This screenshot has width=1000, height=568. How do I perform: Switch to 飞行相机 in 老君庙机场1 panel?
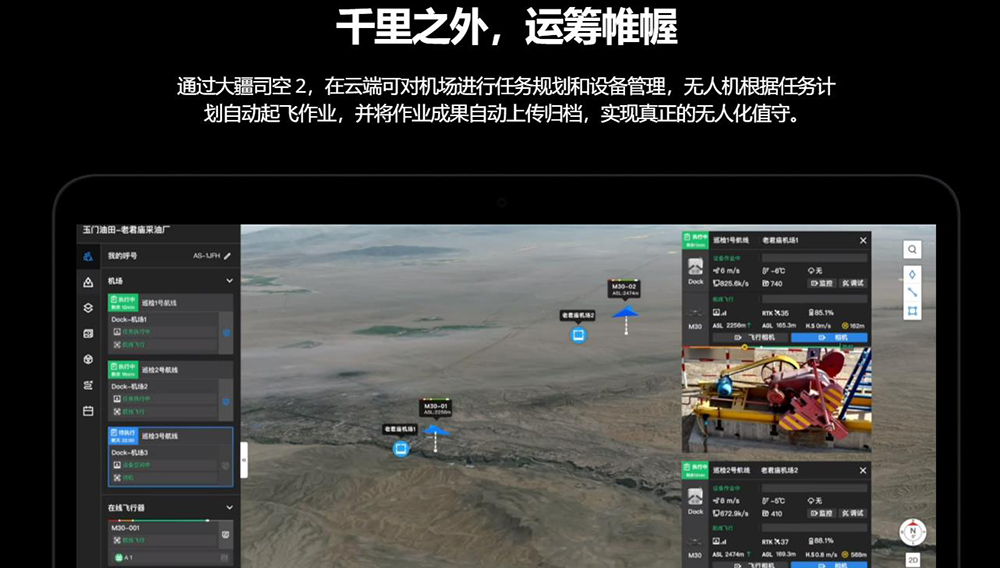coord(750,337)
